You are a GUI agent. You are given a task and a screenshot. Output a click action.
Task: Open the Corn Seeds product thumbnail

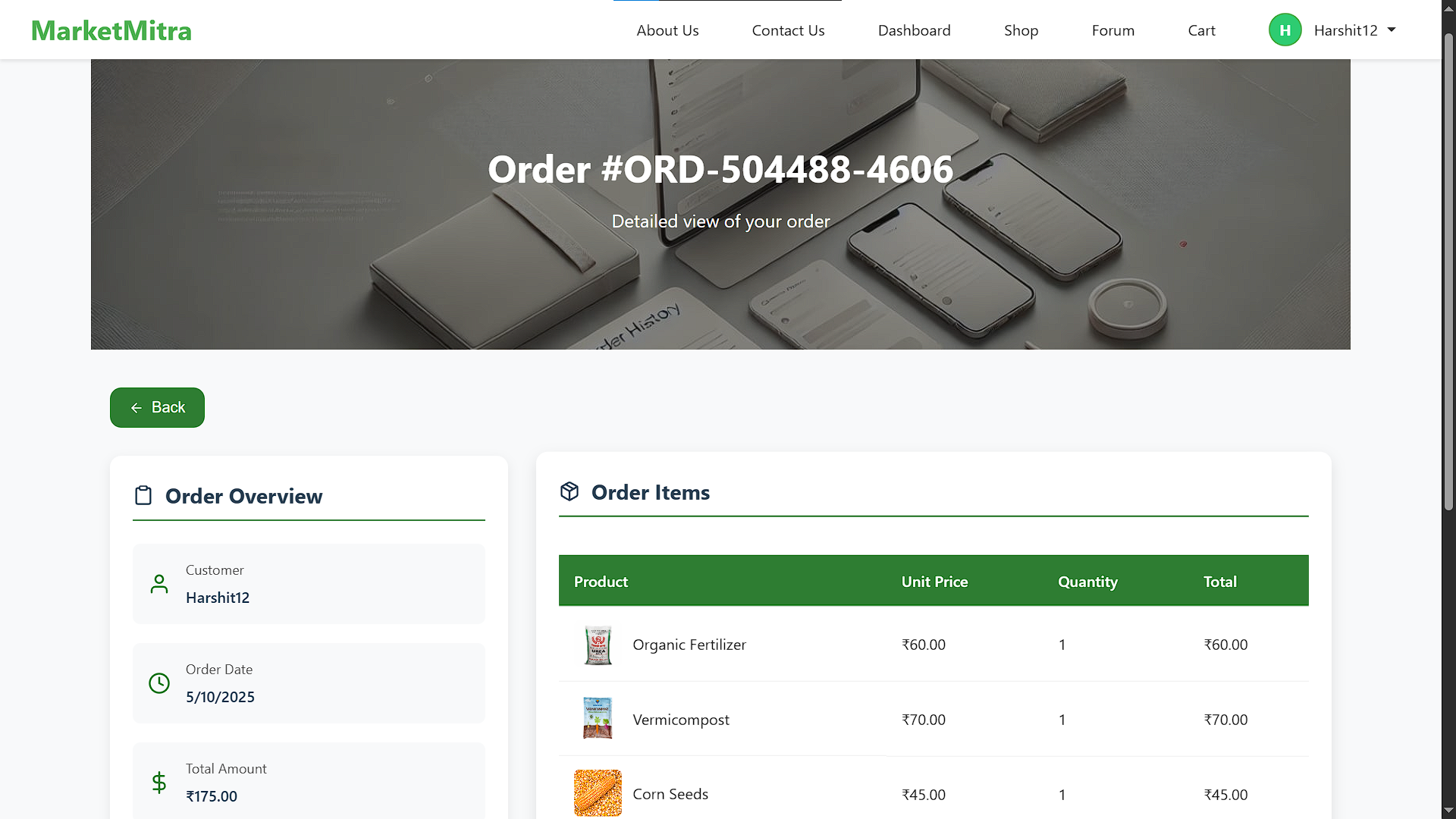598,793
